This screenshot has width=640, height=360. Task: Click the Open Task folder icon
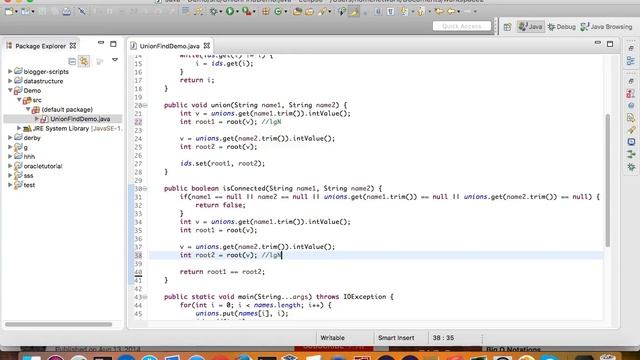pos(309,12)
